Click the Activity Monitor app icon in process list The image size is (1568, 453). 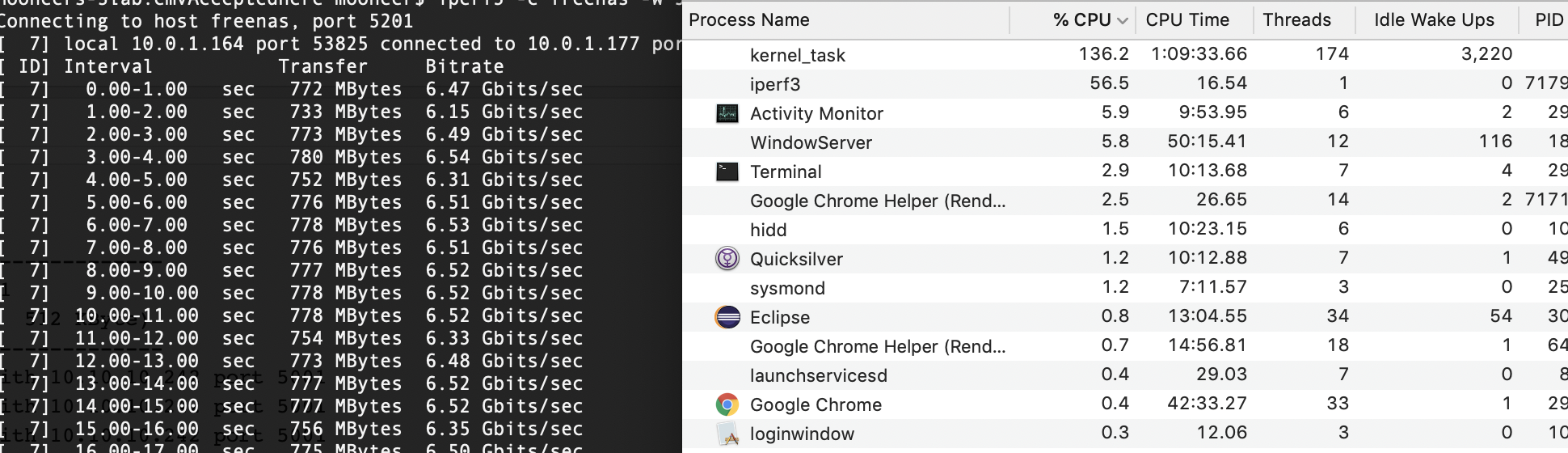[727, 113]
